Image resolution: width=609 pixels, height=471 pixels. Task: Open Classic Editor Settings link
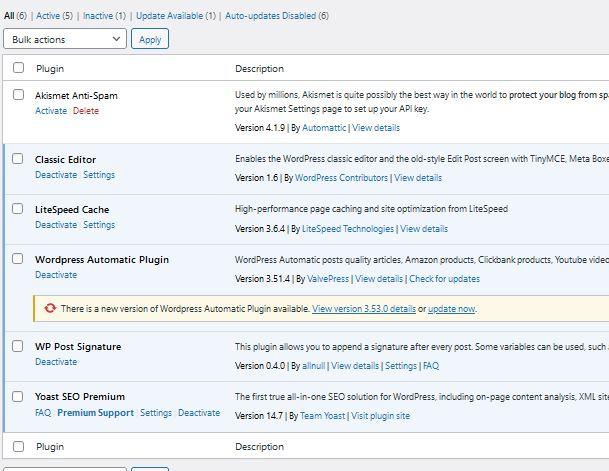point(99,175)
